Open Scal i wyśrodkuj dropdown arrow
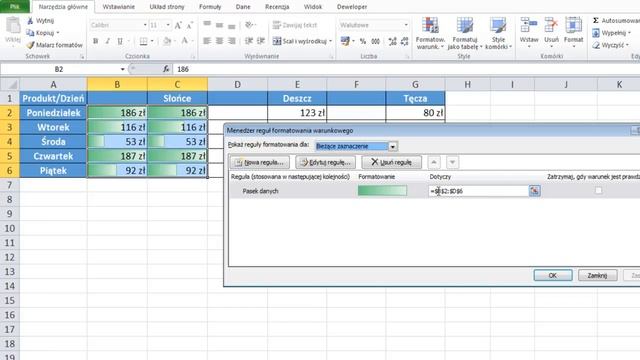 pos(330,41)
